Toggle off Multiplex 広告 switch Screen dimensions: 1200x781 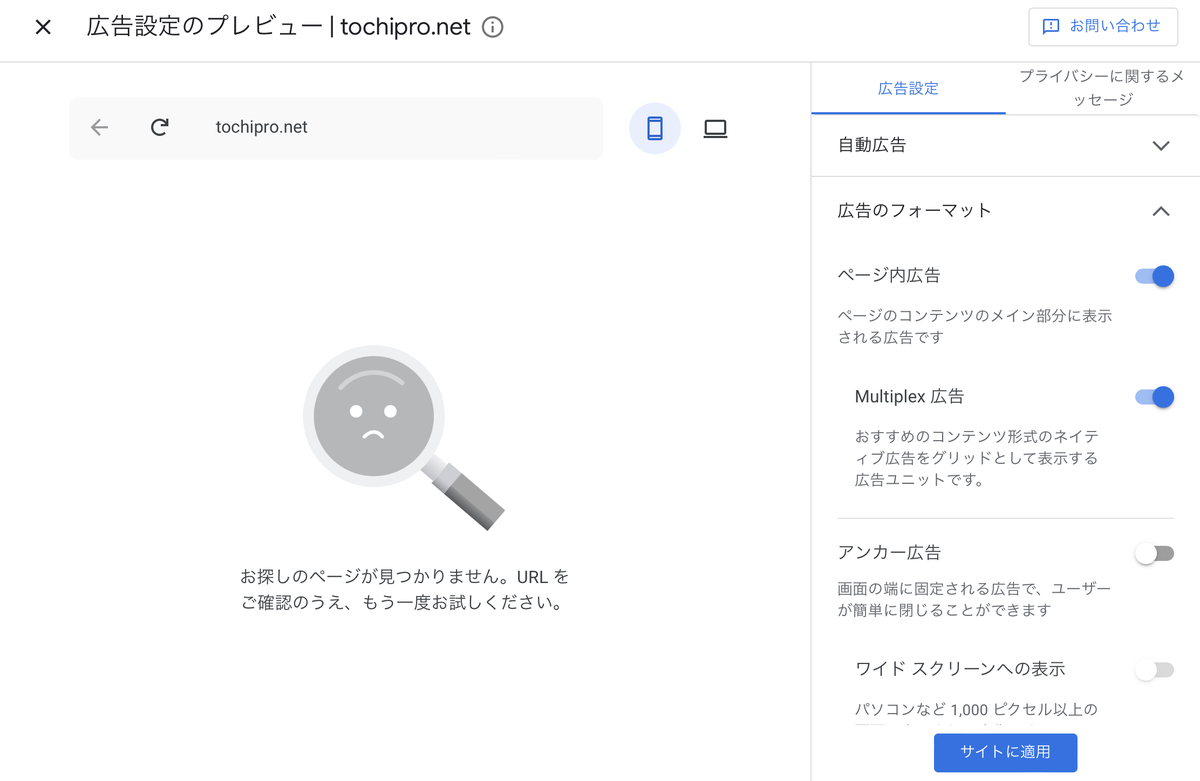point(1155,397)
